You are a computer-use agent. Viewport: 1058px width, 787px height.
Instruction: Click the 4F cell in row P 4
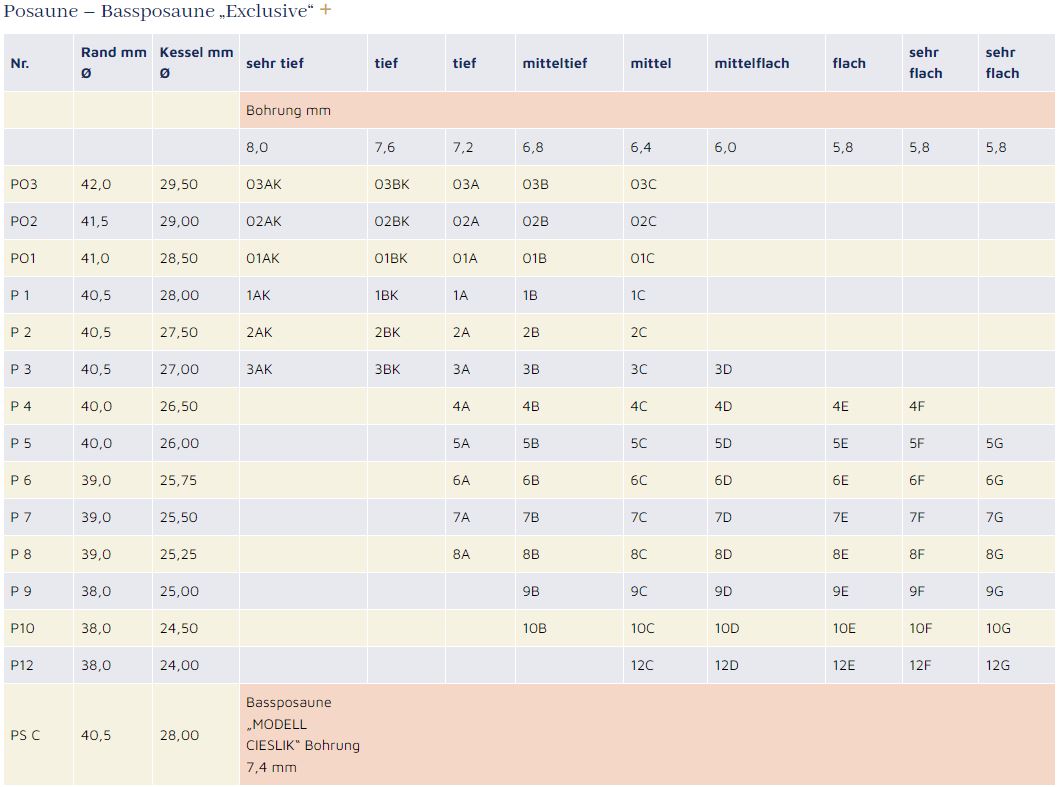click(x=917, y=406)
